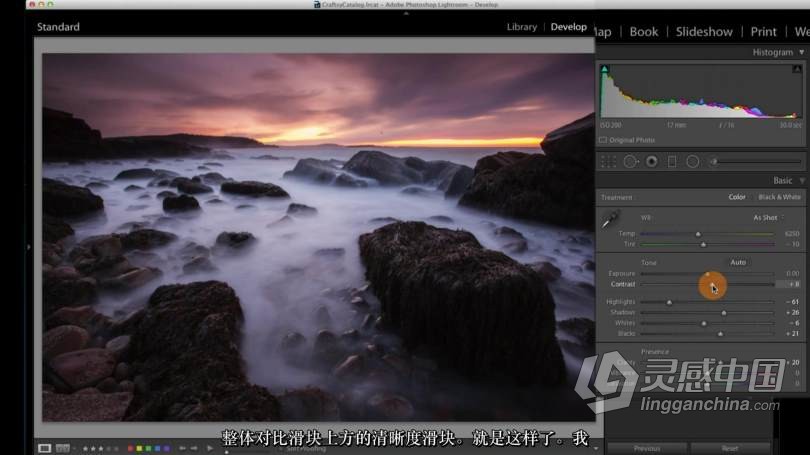Click the ISO 200 histogram label
The height and width of the screenshot is (455, 810).
click(611, 125)
